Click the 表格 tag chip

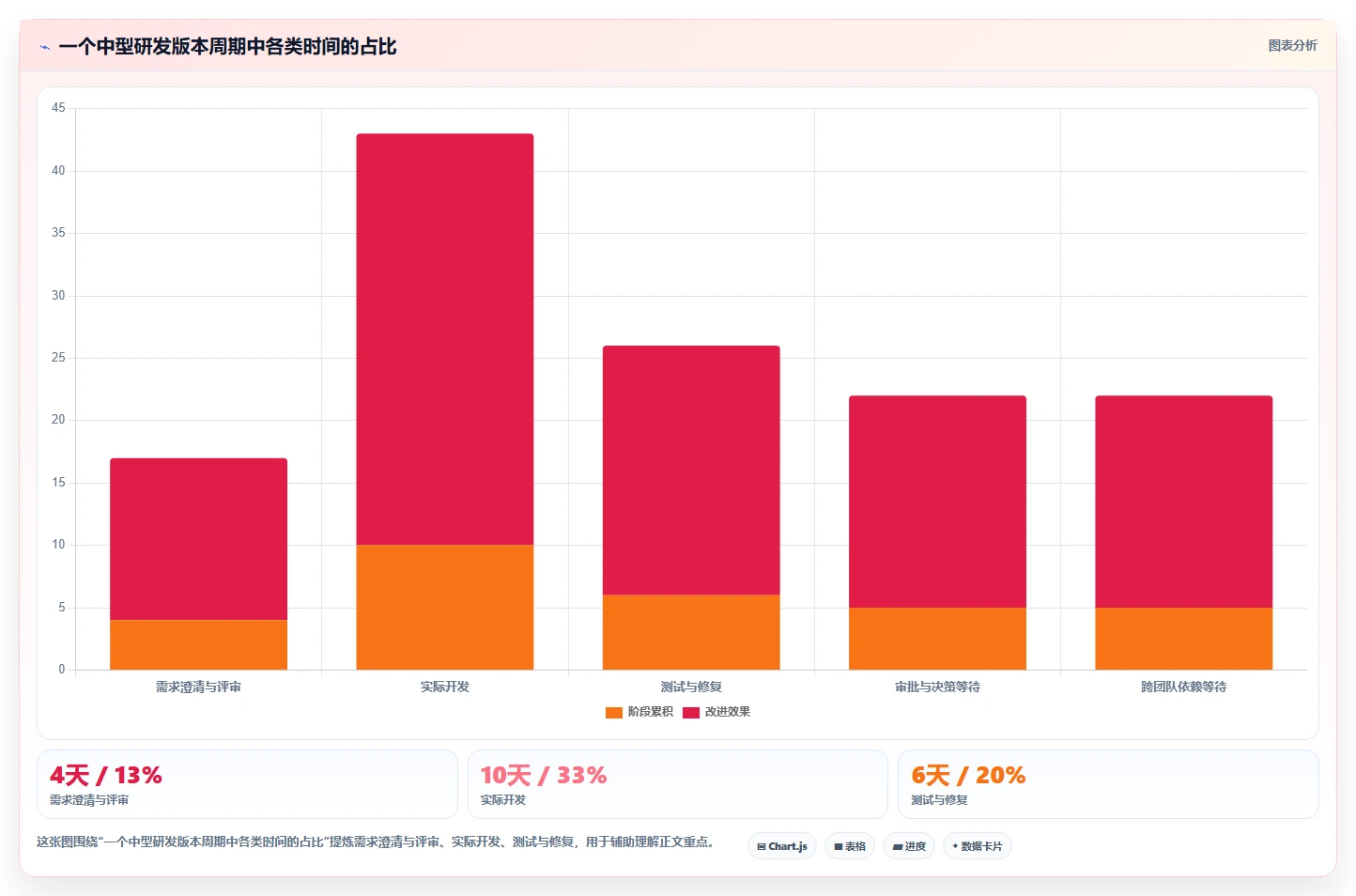(x=850, y=846)
